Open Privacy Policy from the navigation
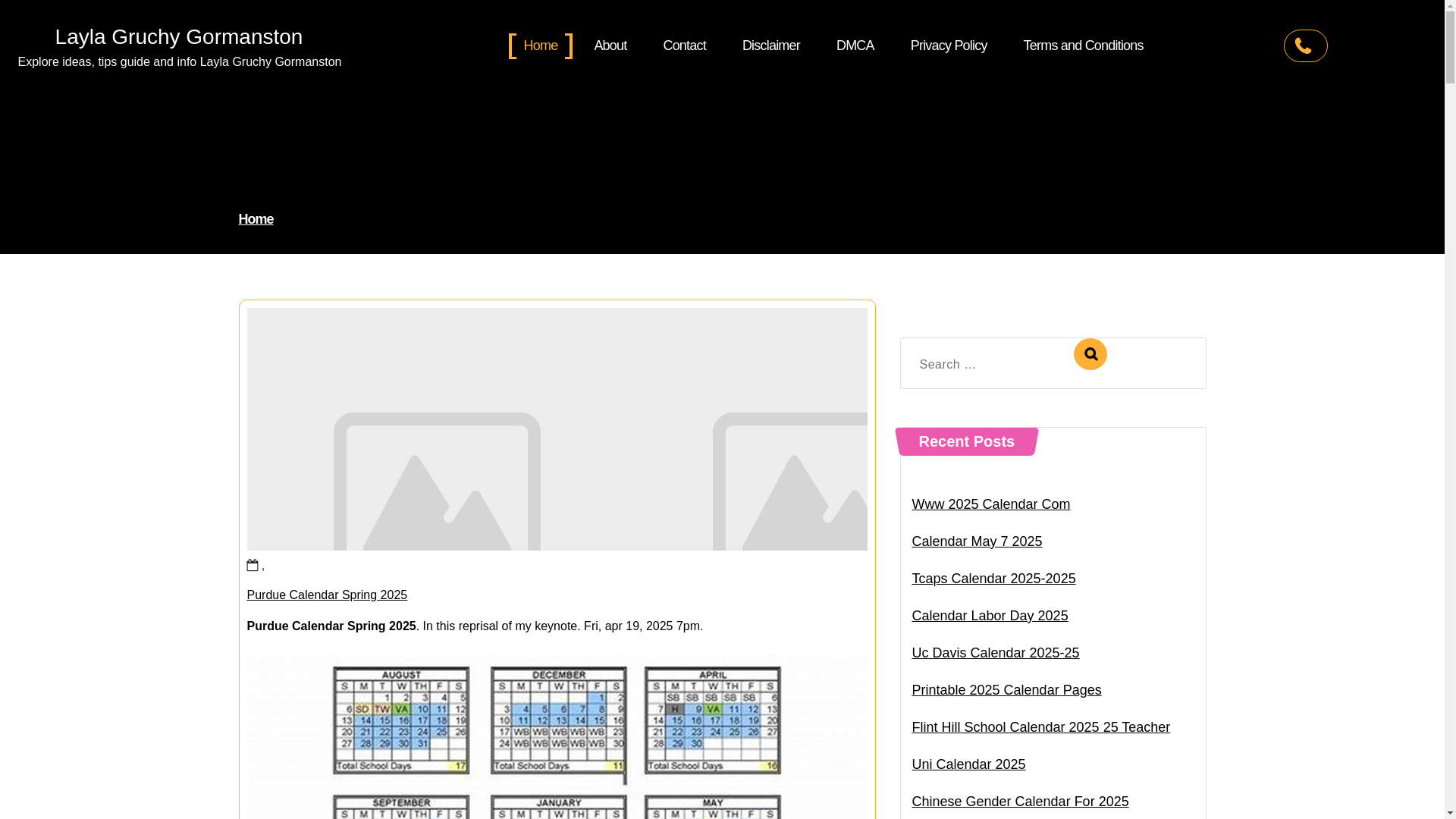Image resolution: width=1456 pixels, height=819 pixels. coord(949,45)
